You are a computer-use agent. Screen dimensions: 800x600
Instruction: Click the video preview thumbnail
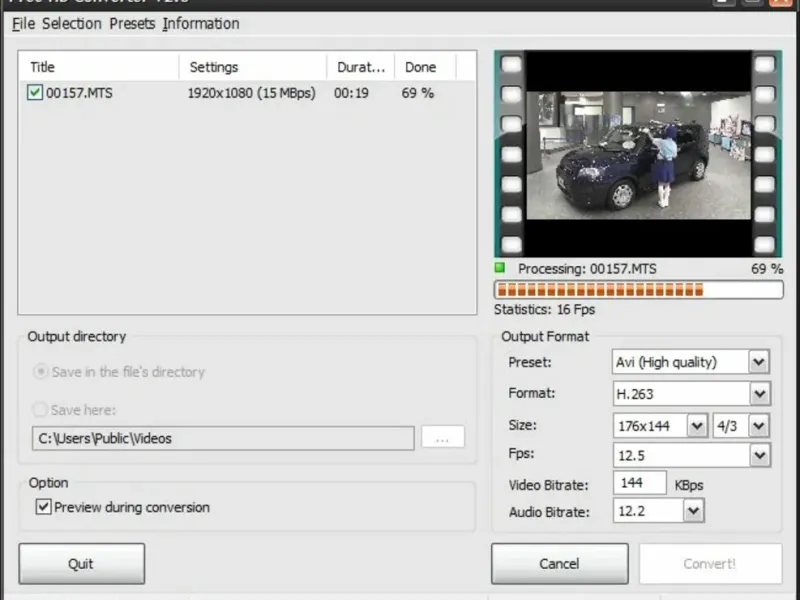click(x=638, y=154)
